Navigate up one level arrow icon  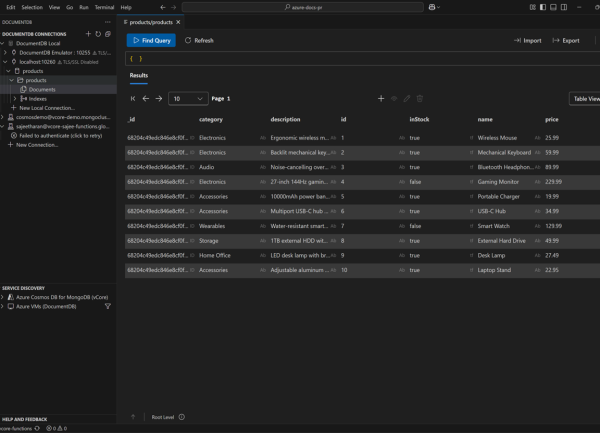tap(133, 417)
